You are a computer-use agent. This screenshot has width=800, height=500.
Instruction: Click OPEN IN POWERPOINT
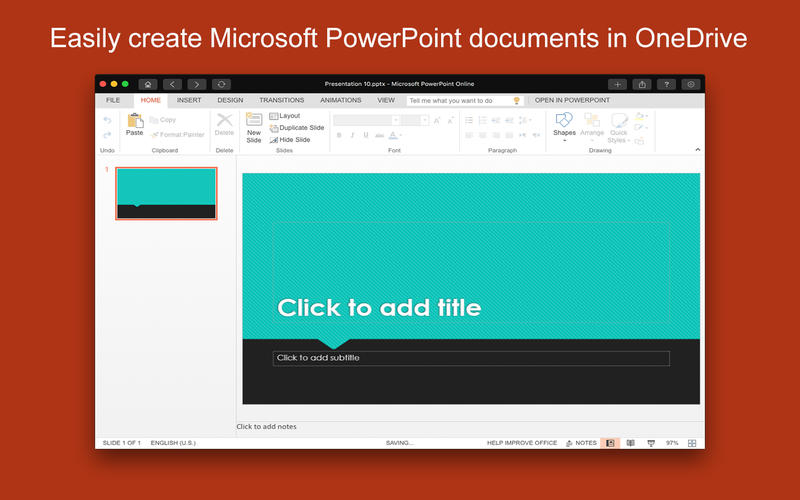tap(572, 101)
